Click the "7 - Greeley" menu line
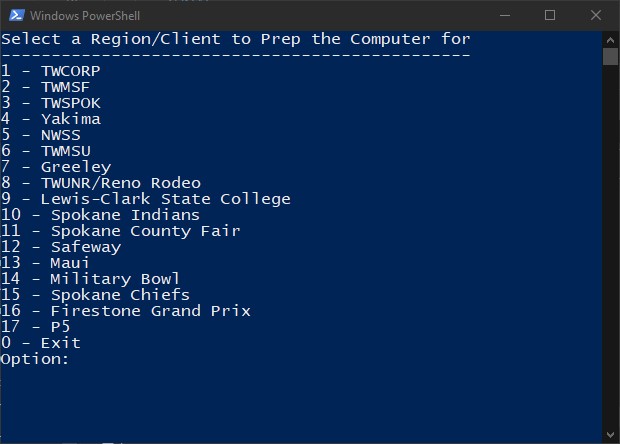Image resolution: width=620 pixels, height=444 pixels. coord(56,167)
